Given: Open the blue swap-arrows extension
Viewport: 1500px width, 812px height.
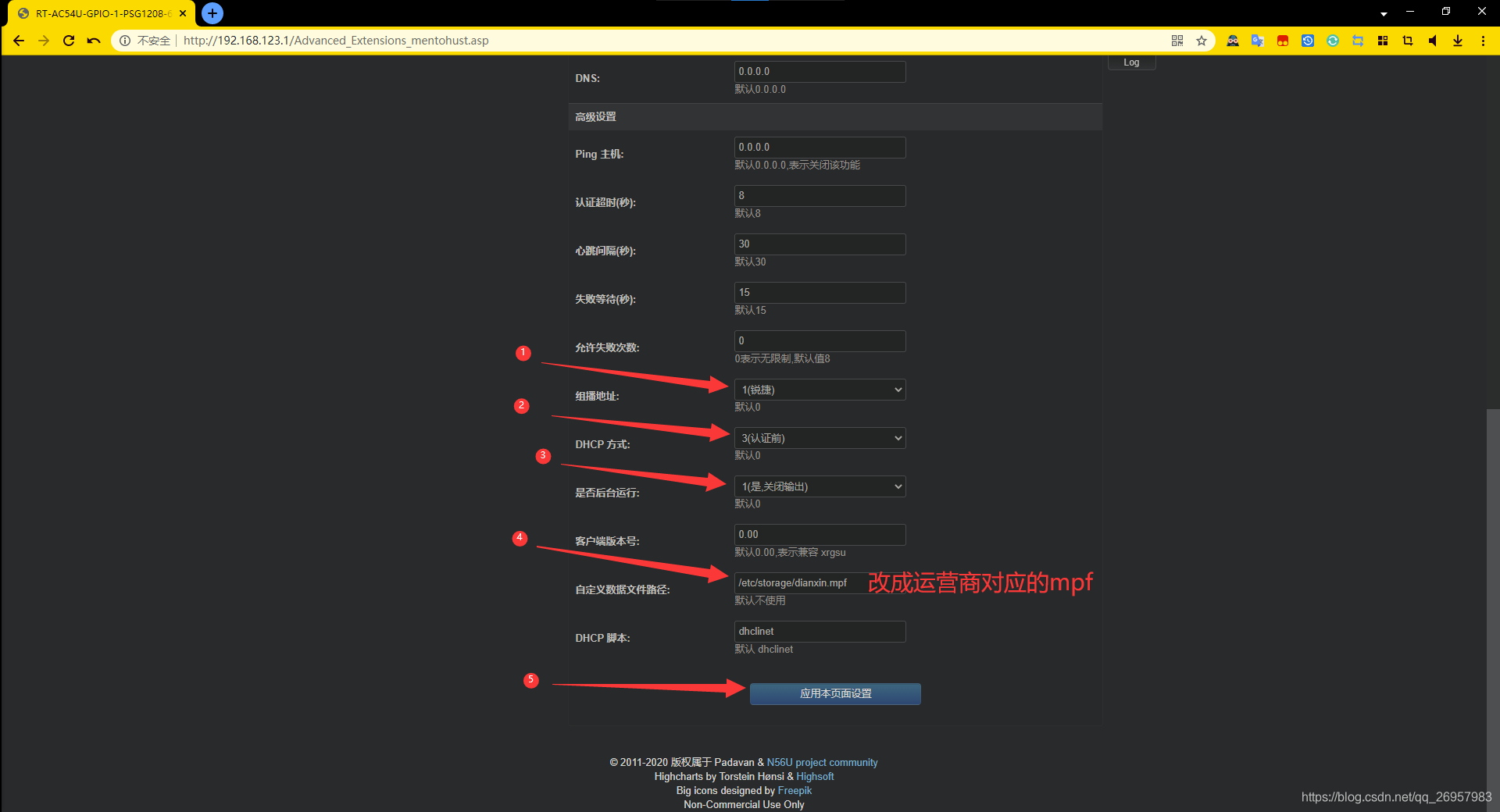Looking at the screenshot, I should coord(1358,41).
